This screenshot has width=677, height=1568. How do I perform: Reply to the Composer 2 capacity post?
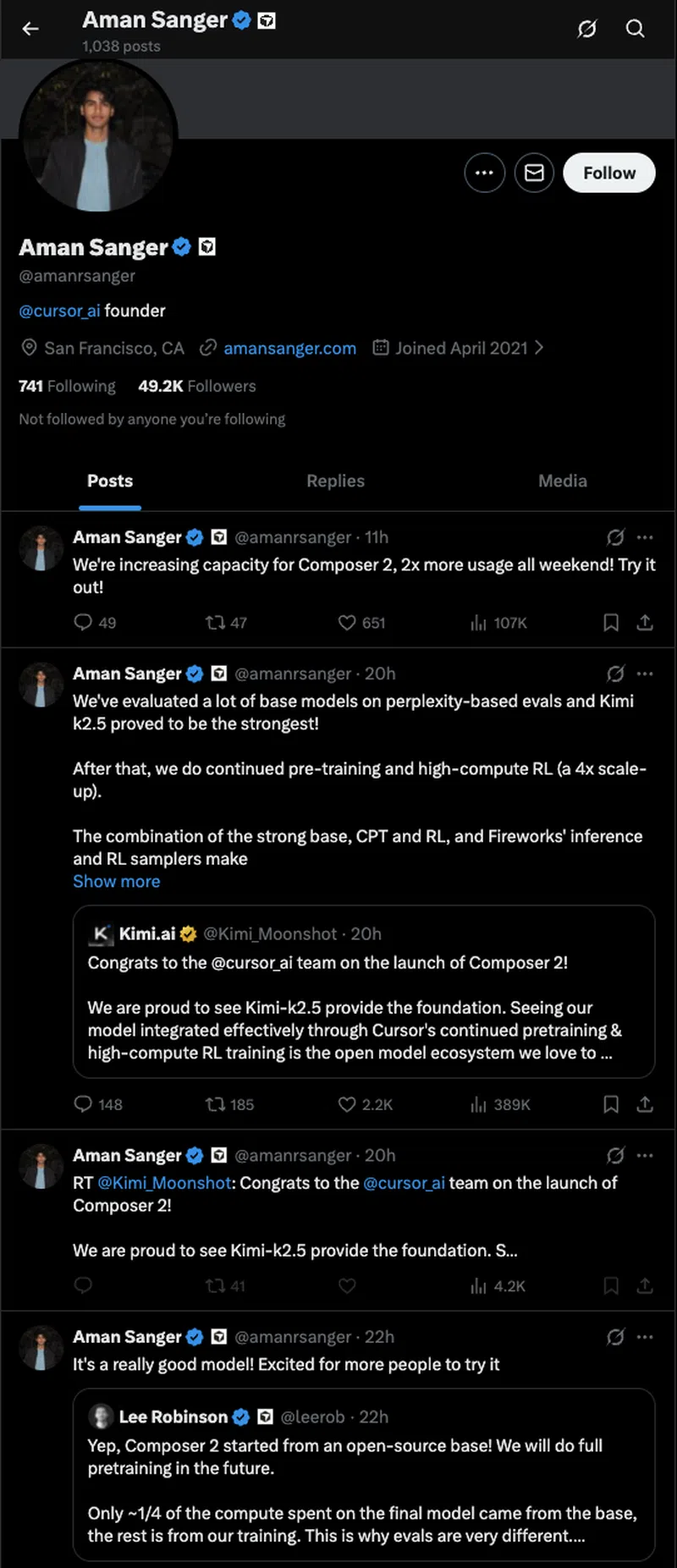tap(83, 623)
